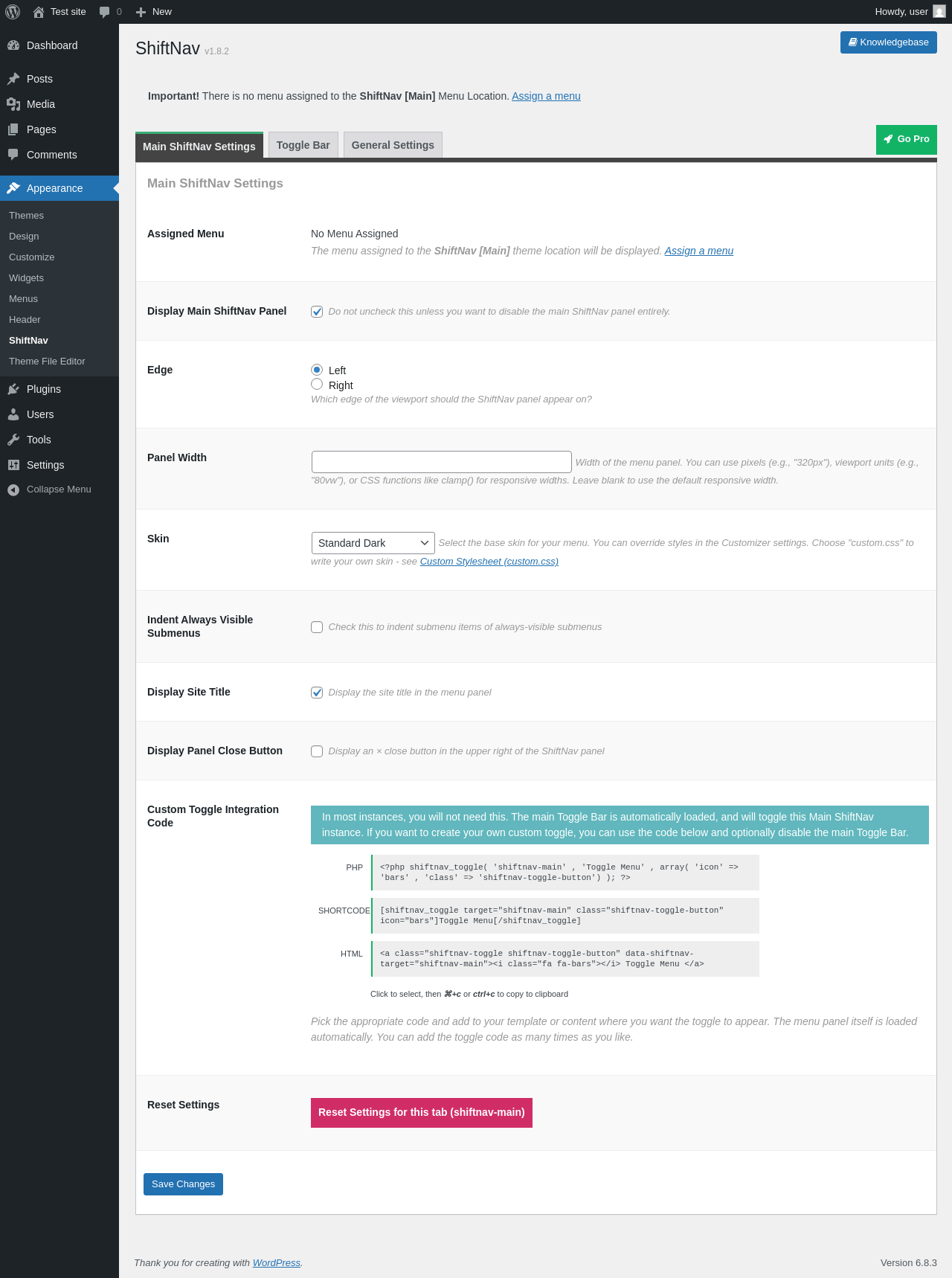The image size is (952, 1278).
Task: Click the Media icon in sidebar
Action: [x=13, y=104]
